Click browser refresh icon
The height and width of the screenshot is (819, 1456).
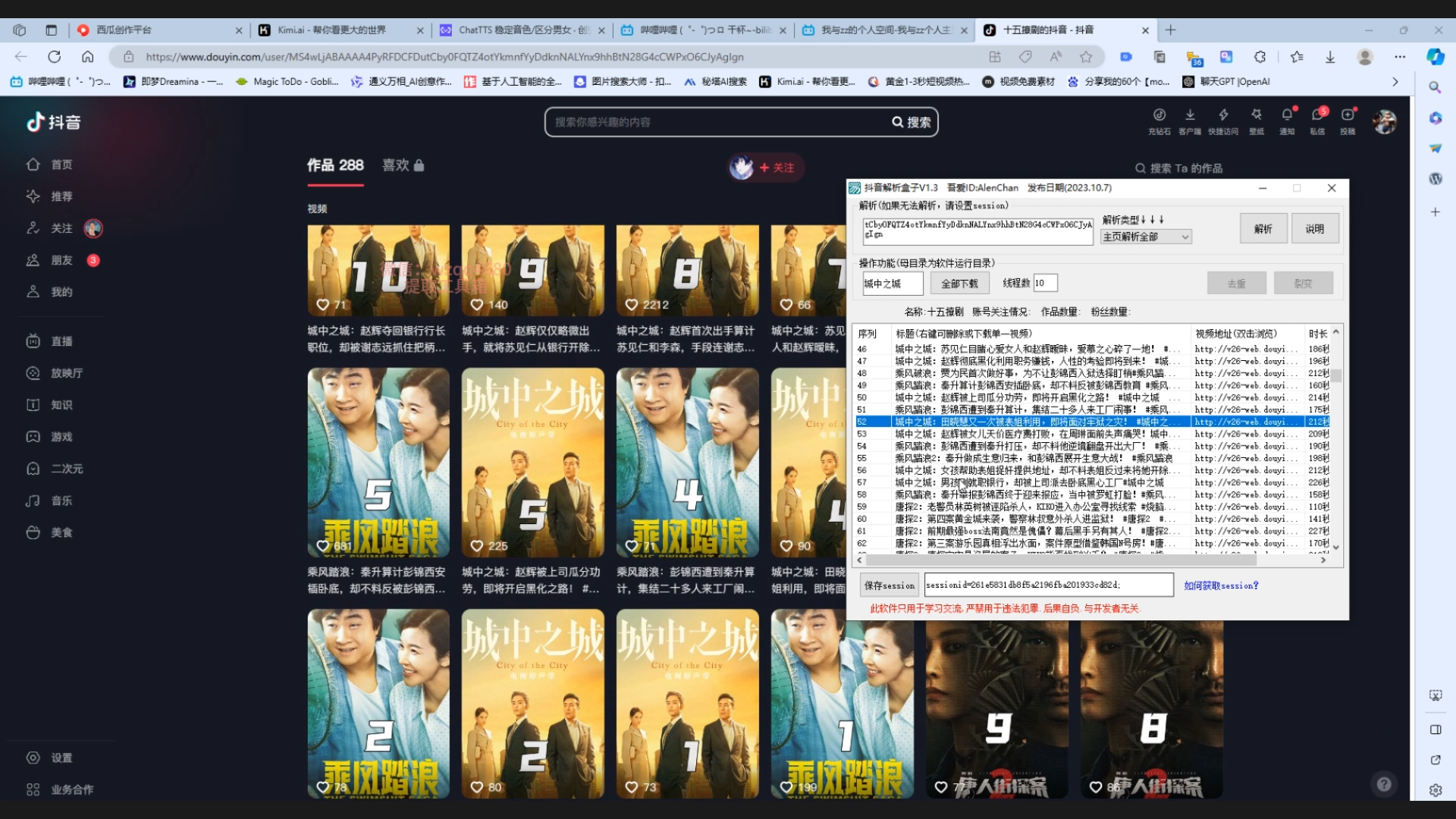(55, 57)
